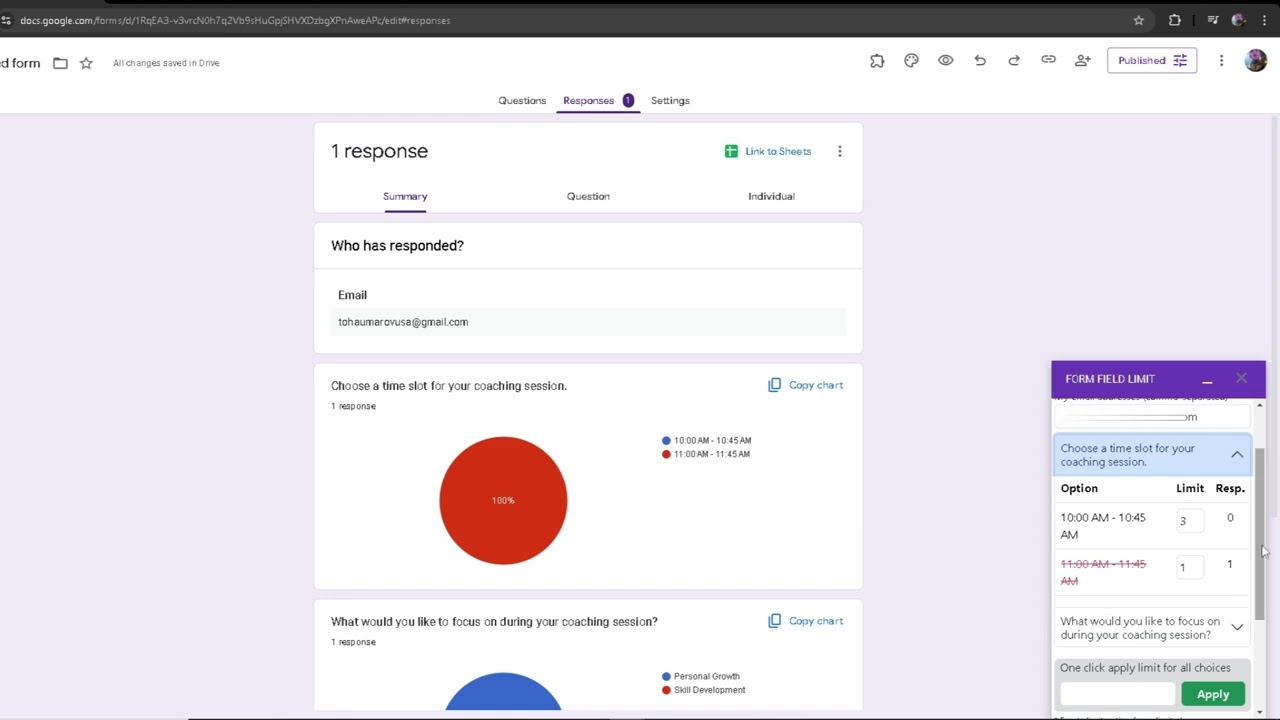The height and width of the screenshot is (720, 1280).
Task: Click the email tohaumarovusa@gmail.com
Action: (x=403, y=322)
